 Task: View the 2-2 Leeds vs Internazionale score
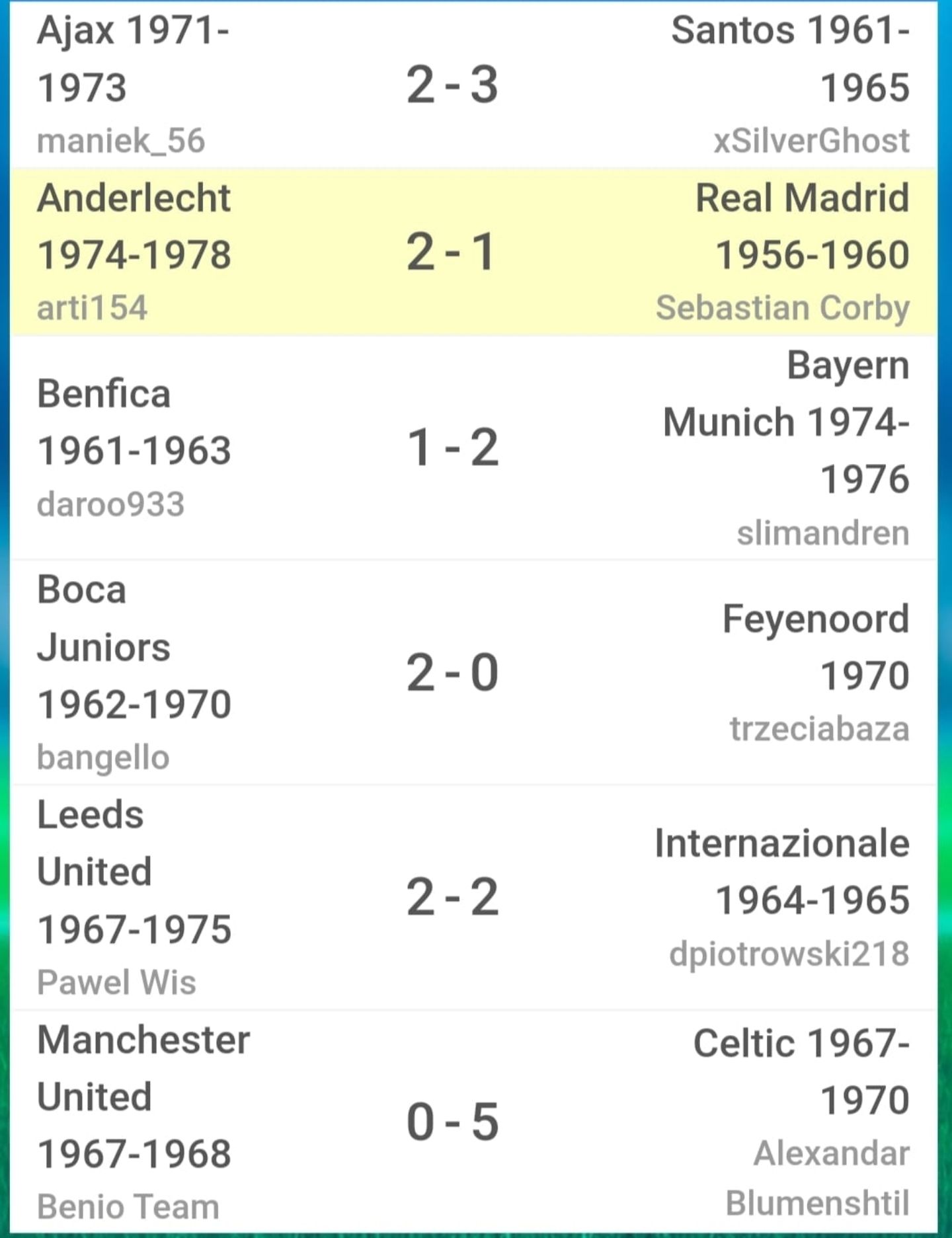452,897
